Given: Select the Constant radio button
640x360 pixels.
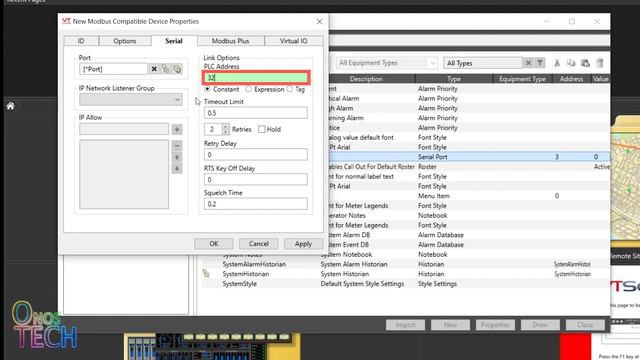Looking at the screenshot, I should [207, 89].
